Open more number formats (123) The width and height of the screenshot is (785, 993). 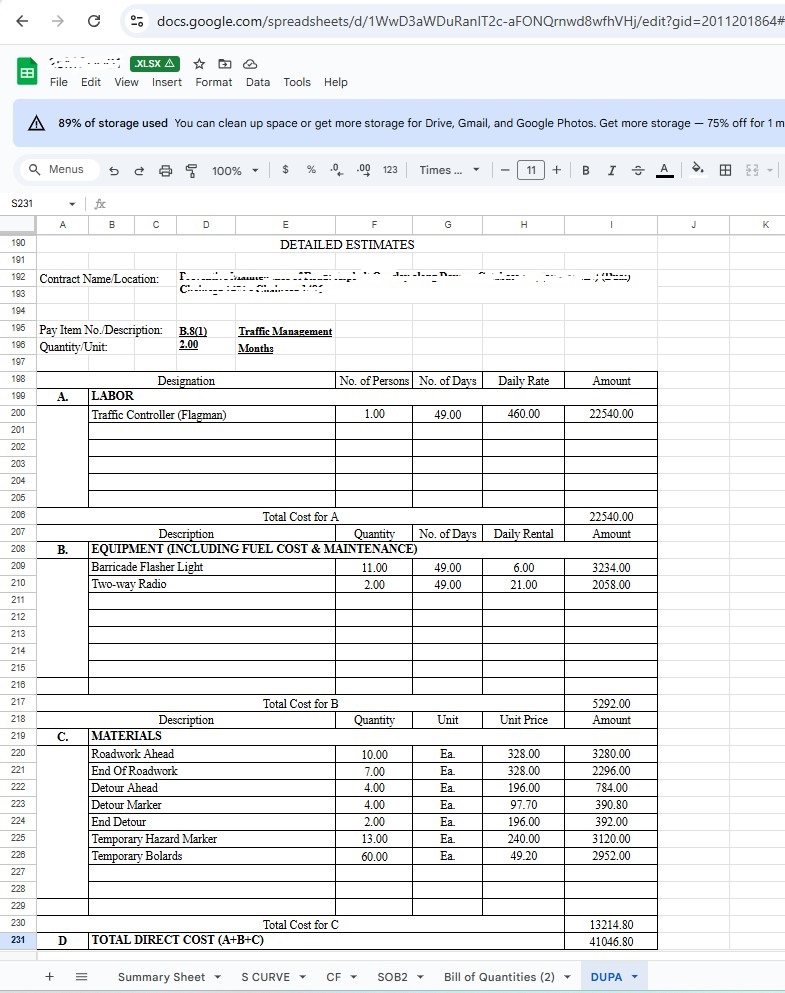click(390, 170)
